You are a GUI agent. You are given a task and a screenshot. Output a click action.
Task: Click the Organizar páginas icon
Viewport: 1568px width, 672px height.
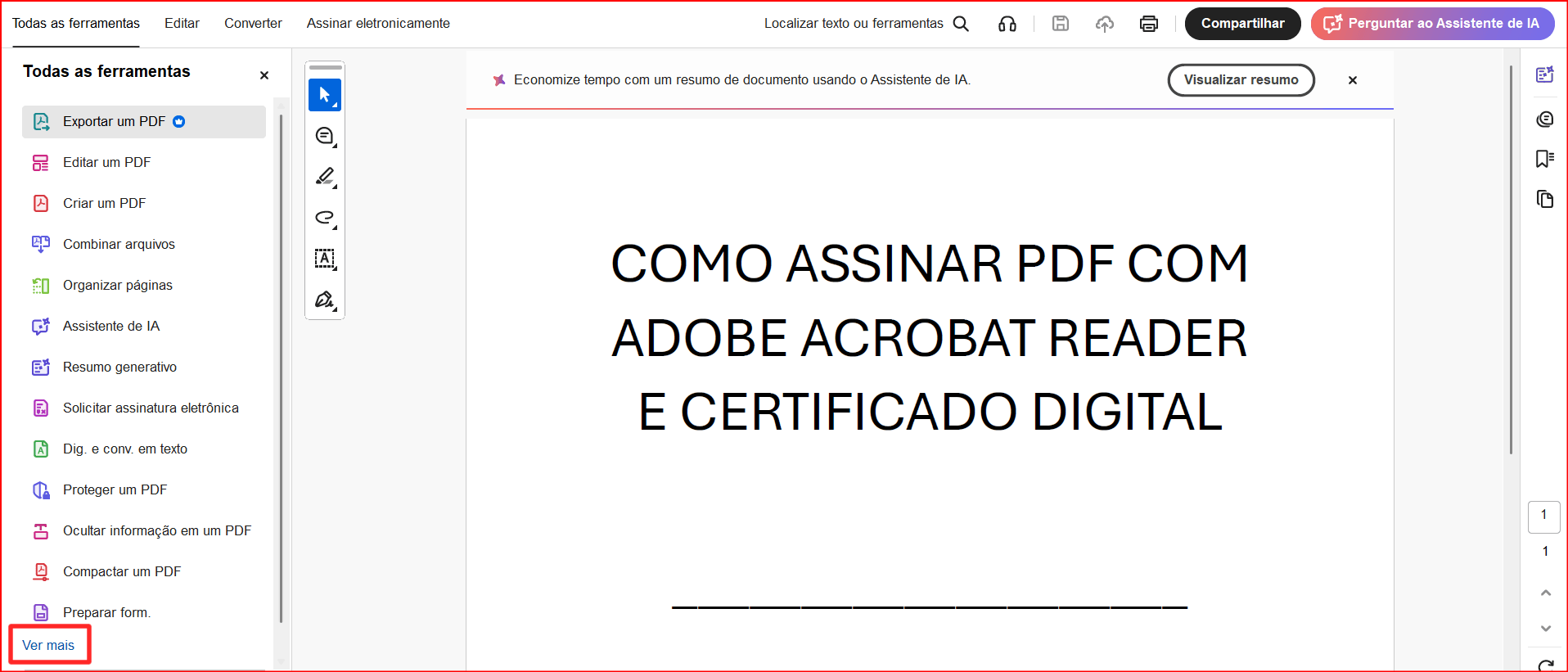point(41,286)
